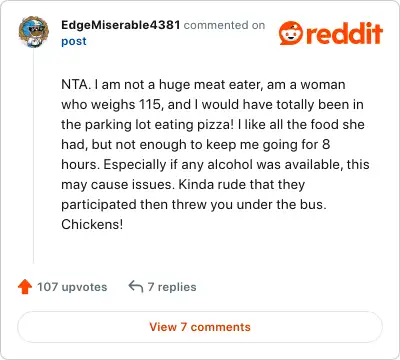Click the word "alcohol" in the comment
This screenshot has width=400, height=360.
click(x=230, y=164)
